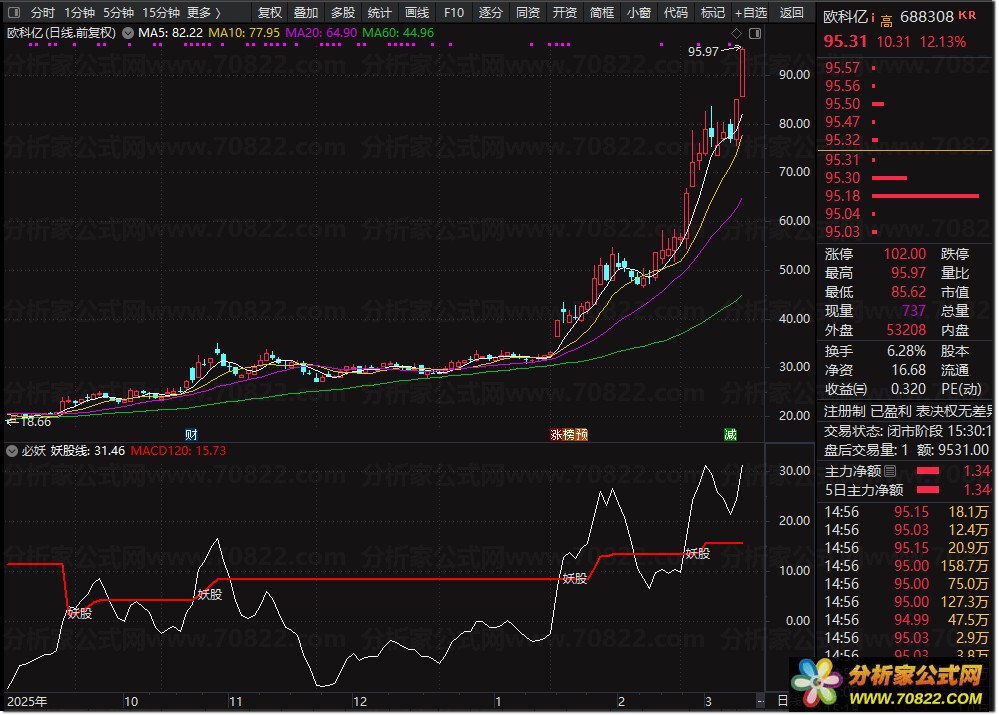999x715 pixels.
Task: Click the 返回 back button
Action: coord(791,13)
